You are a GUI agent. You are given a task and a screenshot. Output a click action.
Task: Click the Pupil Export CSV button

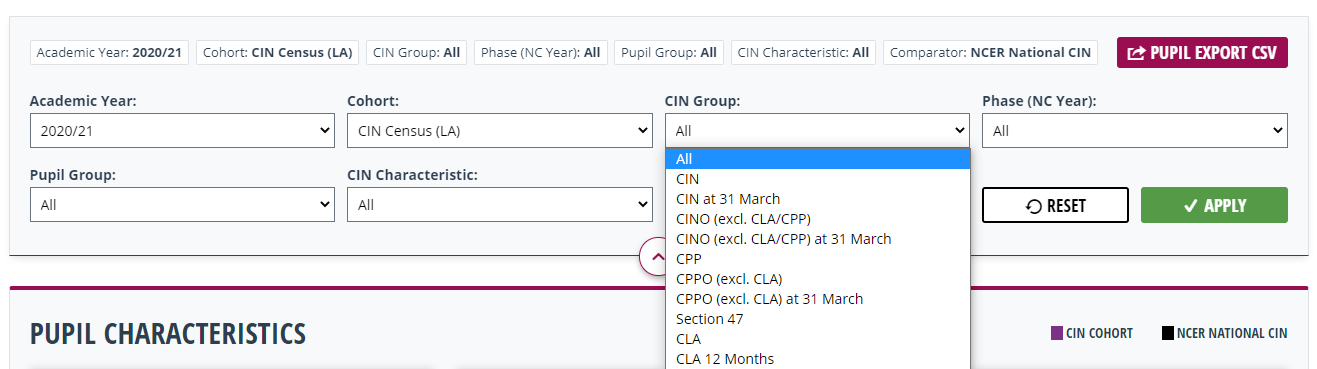point(1202,53)
